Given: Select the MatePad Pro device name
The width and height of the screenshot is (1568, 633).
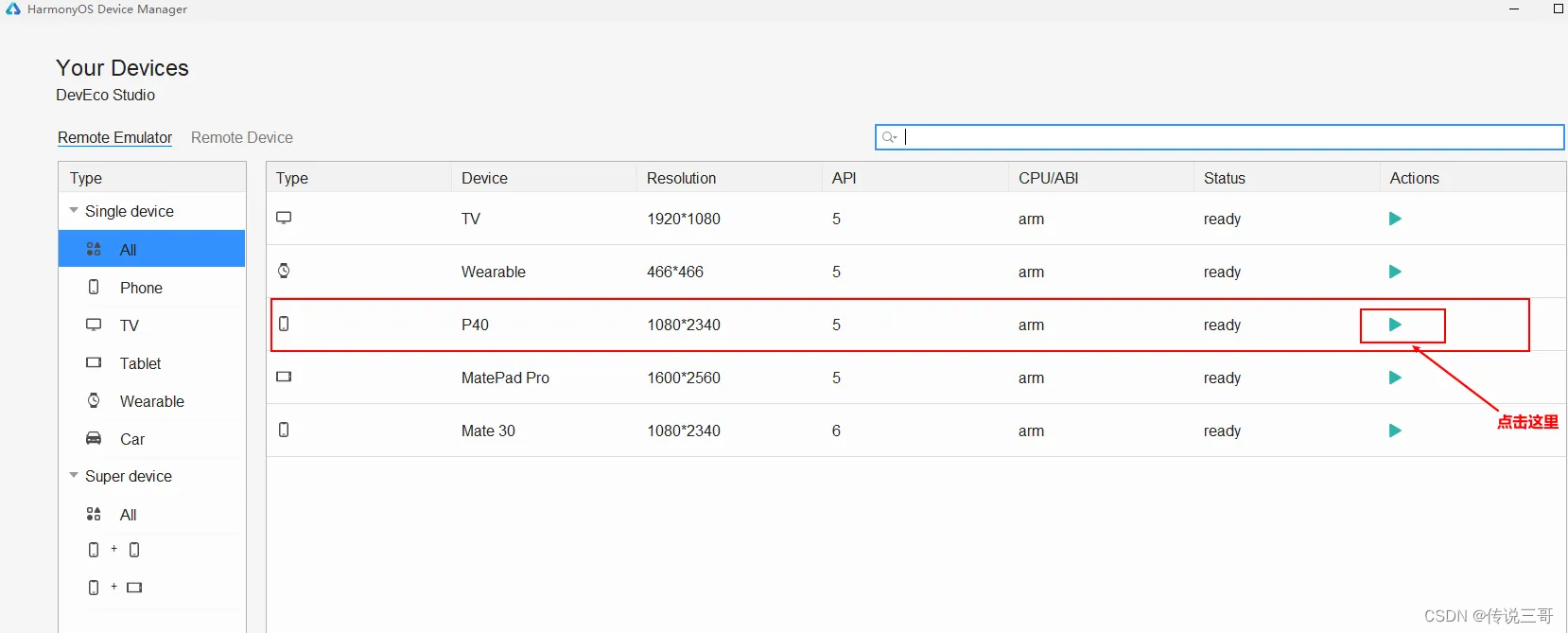Looking at the screenshot, I should [x=505, y=378].
